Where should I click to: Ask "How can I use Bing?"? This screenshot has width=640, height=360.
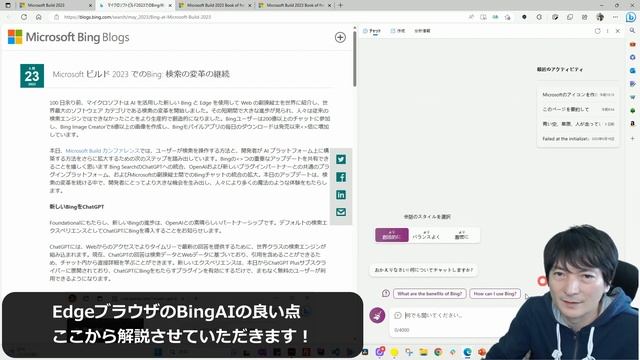coord(495,293)
